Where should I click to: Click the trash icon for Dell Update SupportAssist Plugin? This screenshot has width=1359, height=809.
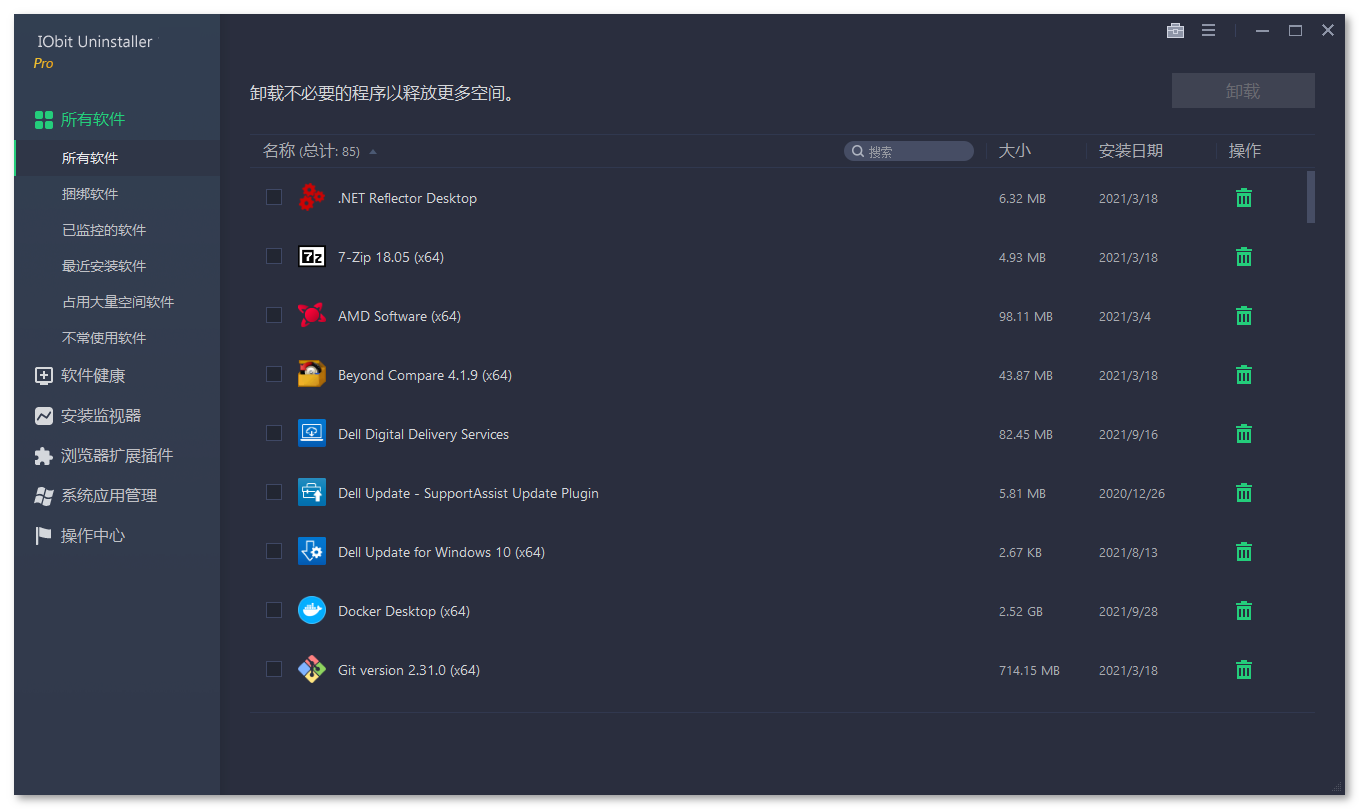[1244, 493]
